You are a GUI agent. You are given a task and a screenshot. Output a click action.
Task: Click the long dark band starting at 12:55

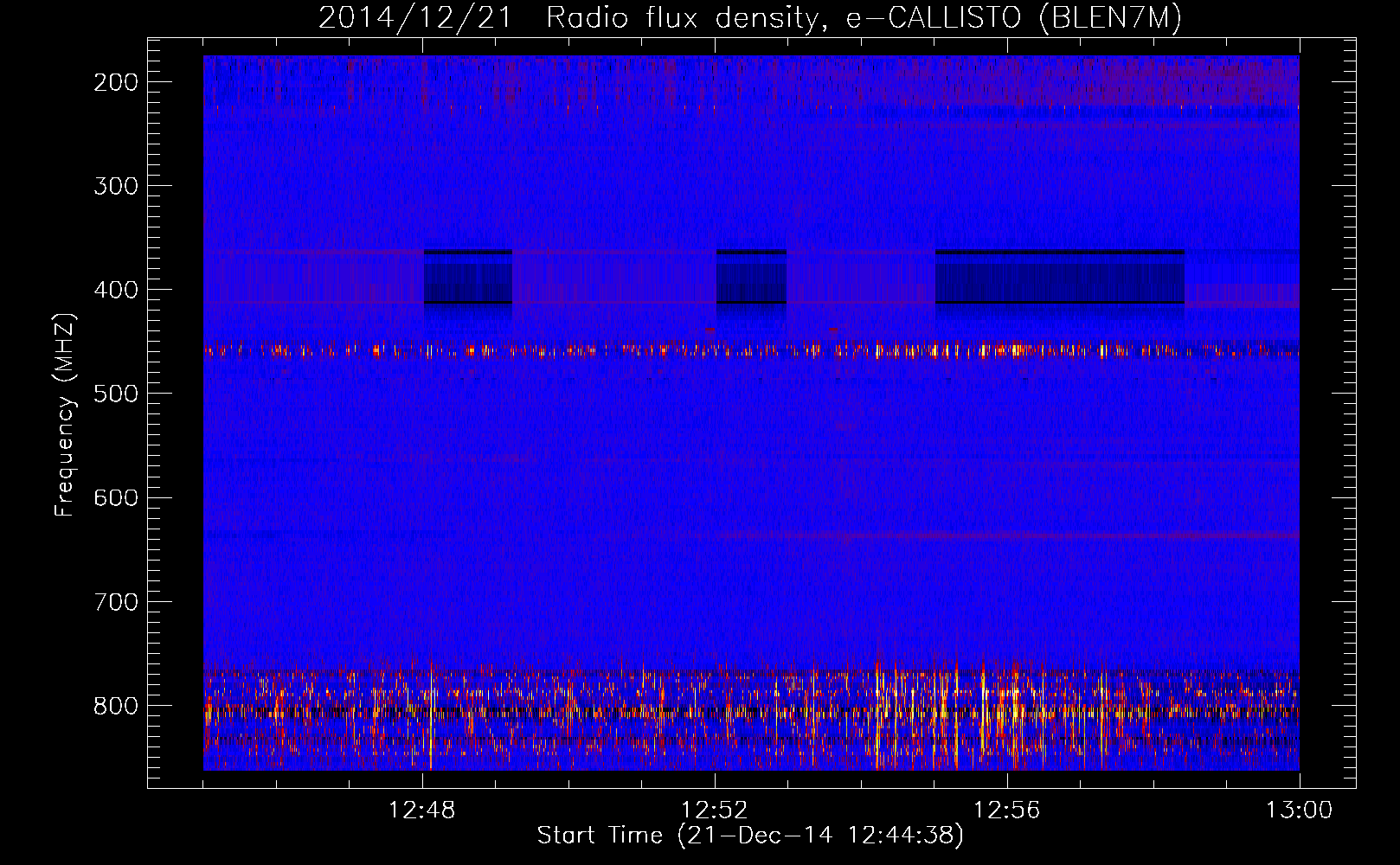click(x=1060, y=278)
